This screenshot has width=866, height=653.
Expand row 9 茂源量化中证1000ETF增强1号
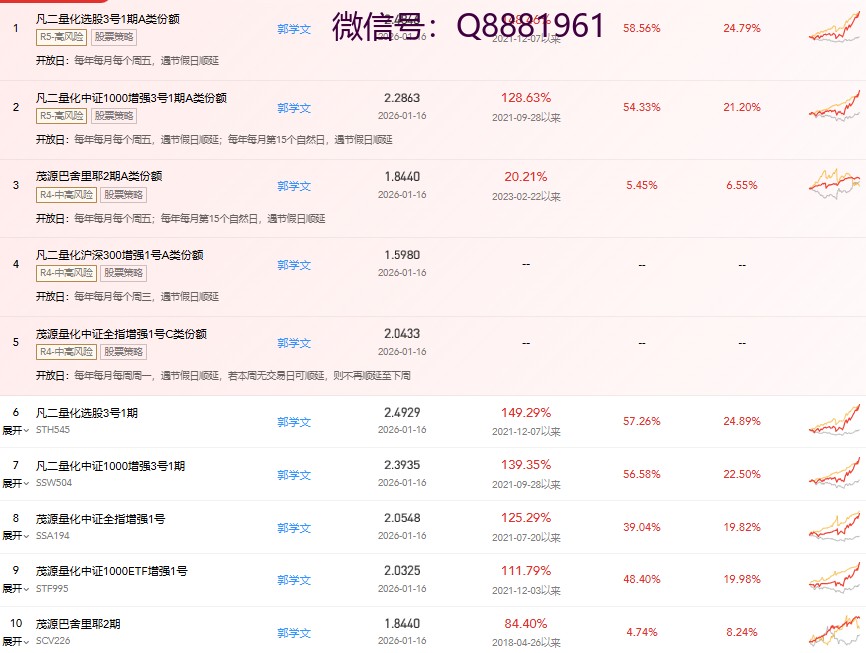coord(15,589)
